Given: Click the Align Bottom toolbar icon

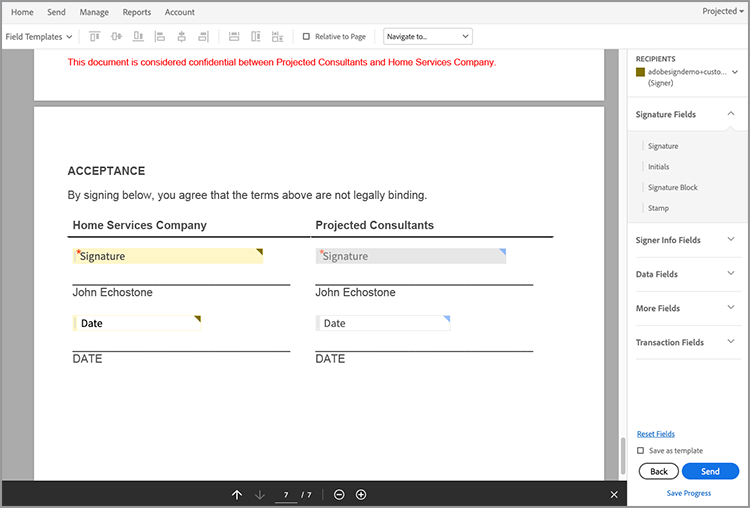Looking at the screenshot, I should coord(138,36).
